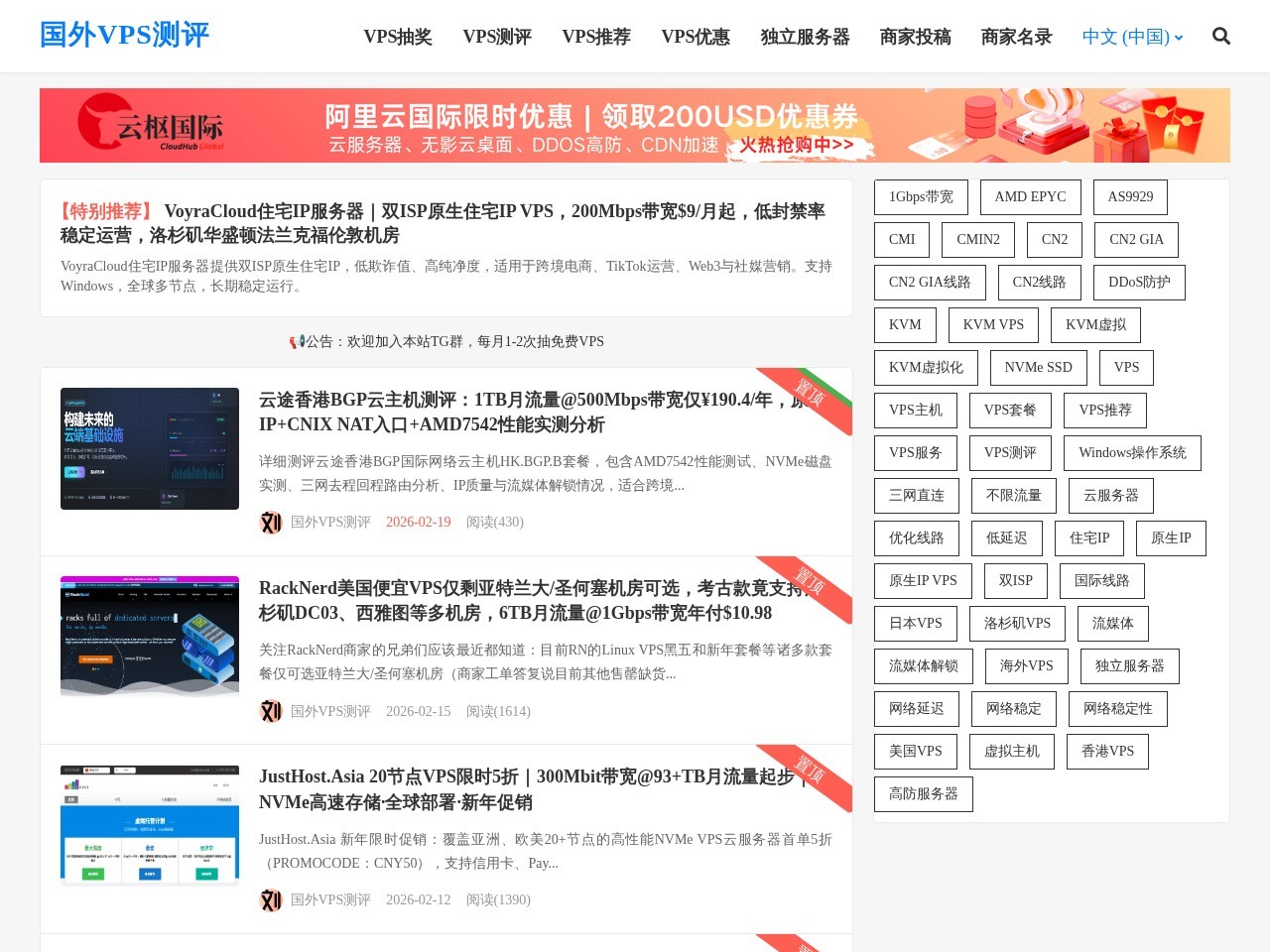Image resolution: width=1270 pixels, height=952 pixels.
Task: Click the red author avatar beside 国外VPS测评 on first article
Action: click(271, 522)
